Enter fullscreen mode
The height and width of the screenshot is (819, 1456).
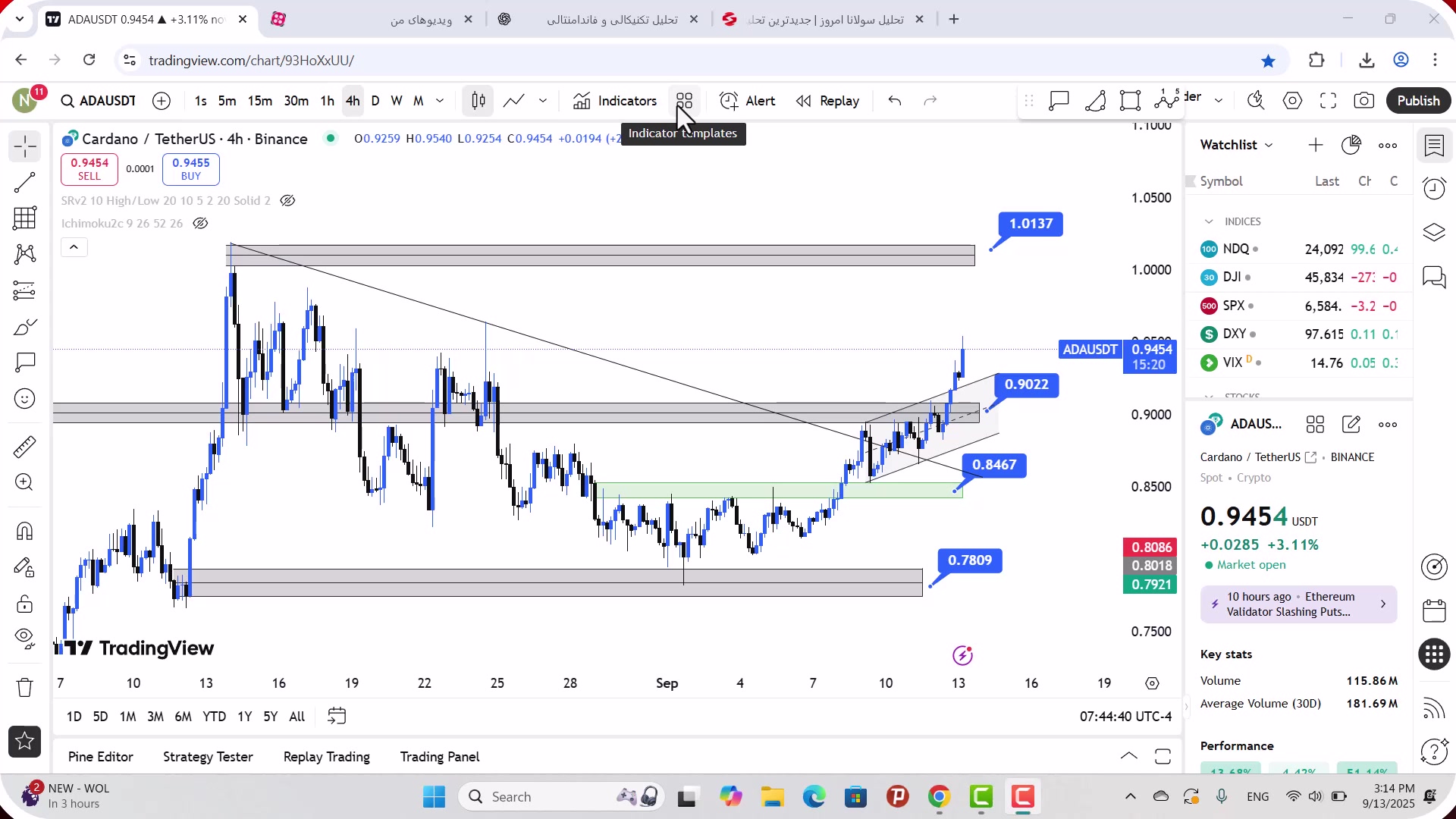1328,101
